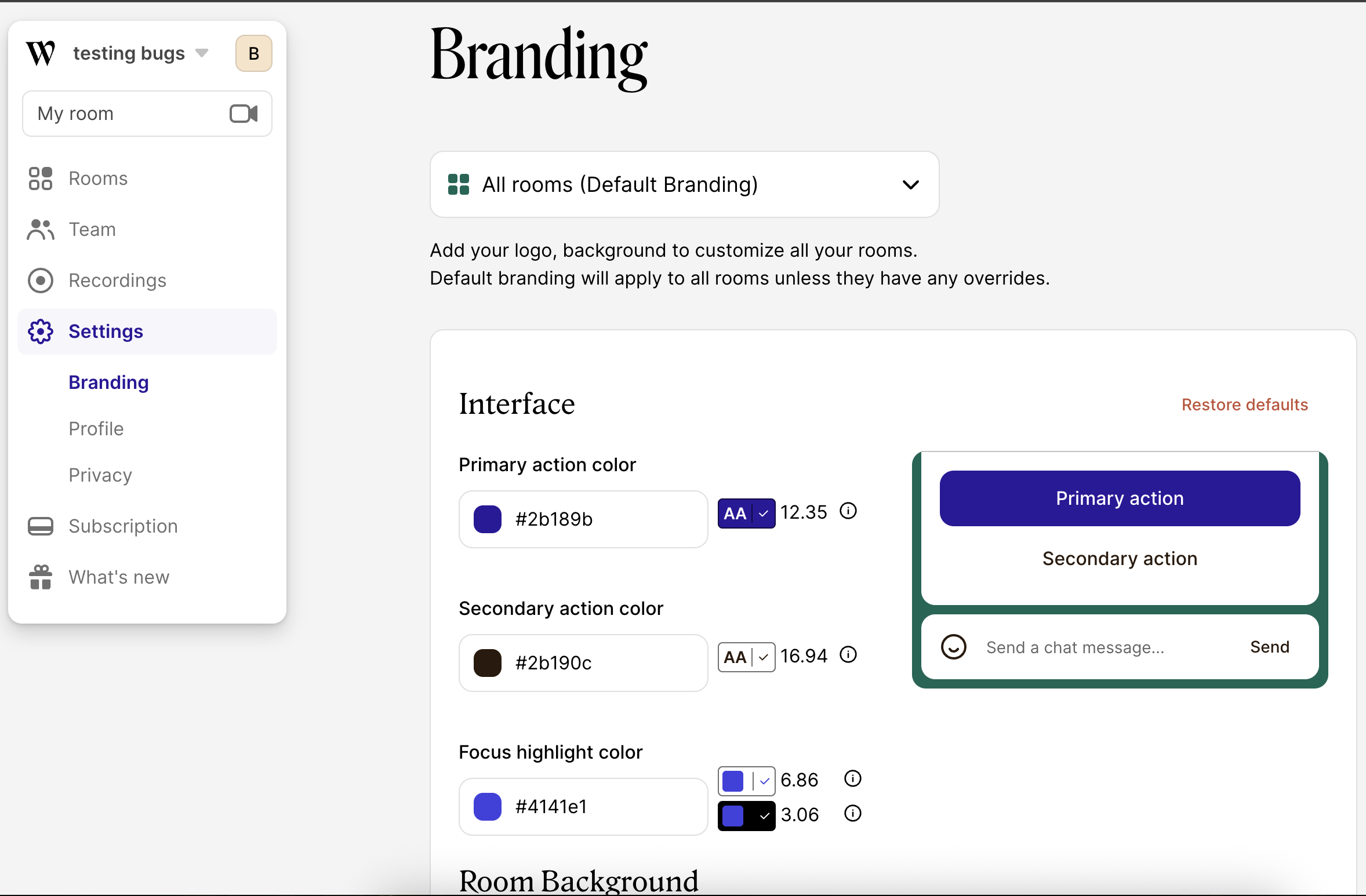Click the Restore defaults link
Image resolution: width=1366 pixels, height=896 pixels.
[x=1245, y=405]
